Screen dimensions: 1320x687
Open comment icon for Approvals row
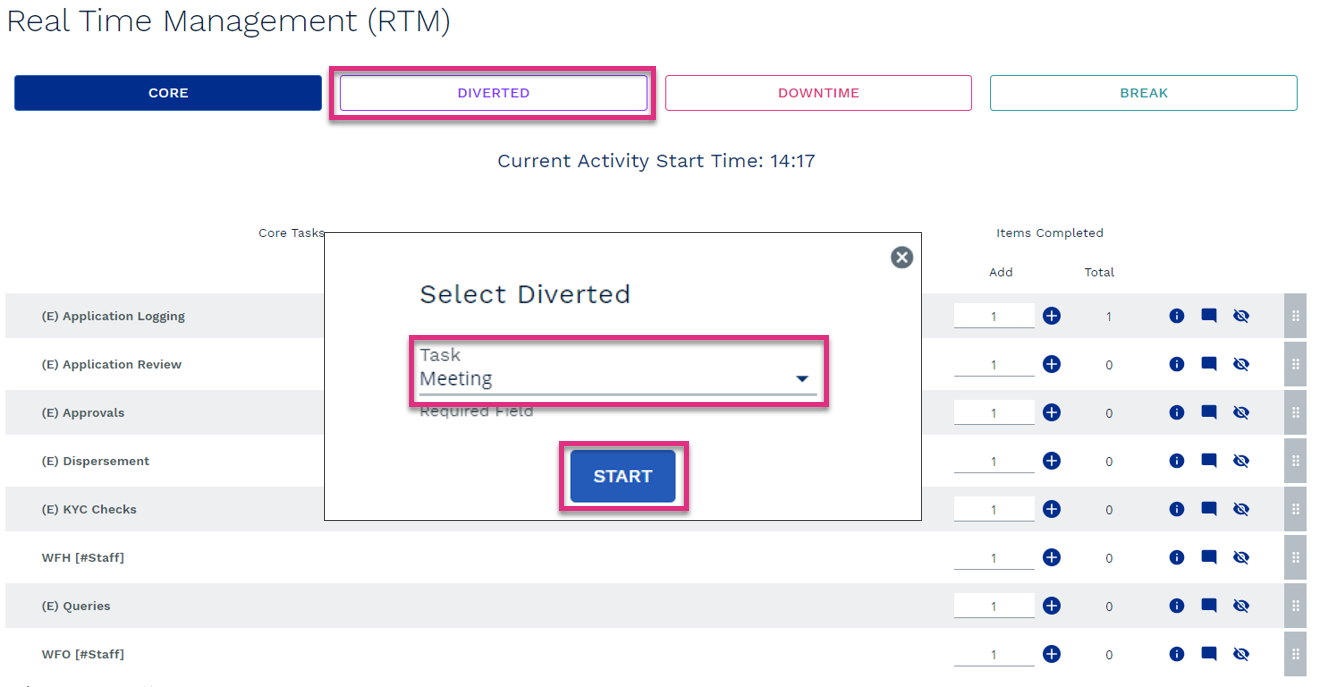(x=1208, y=412)
